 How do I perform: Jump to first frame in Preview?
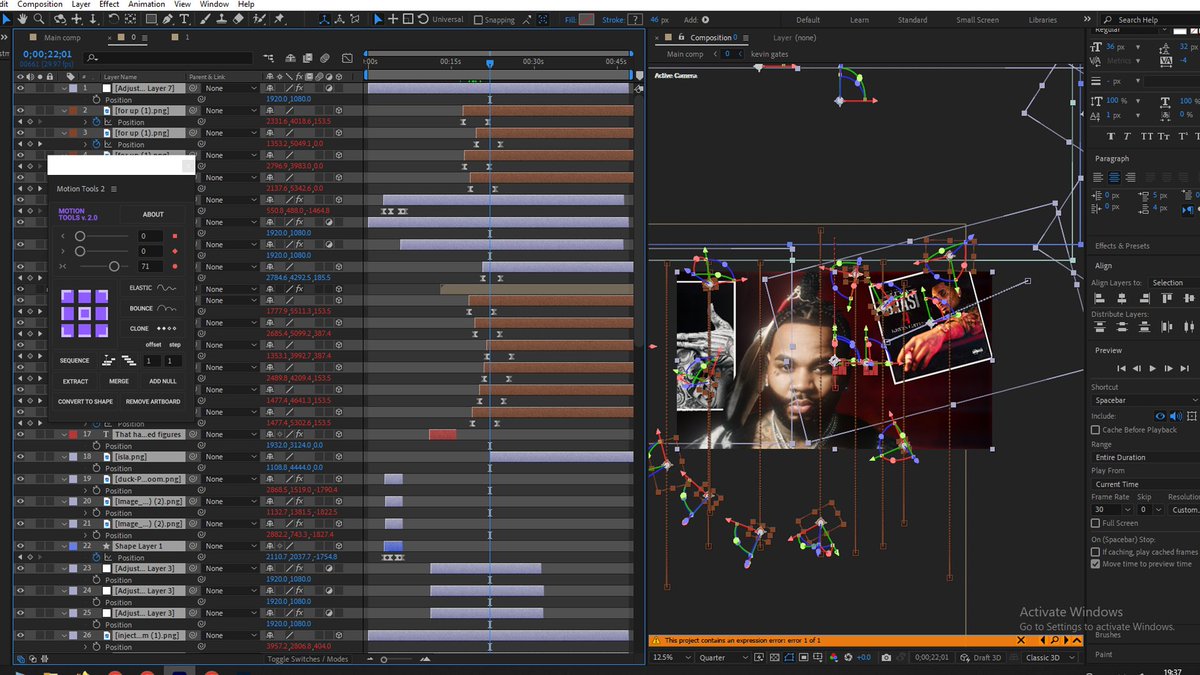pos(1122,368)
